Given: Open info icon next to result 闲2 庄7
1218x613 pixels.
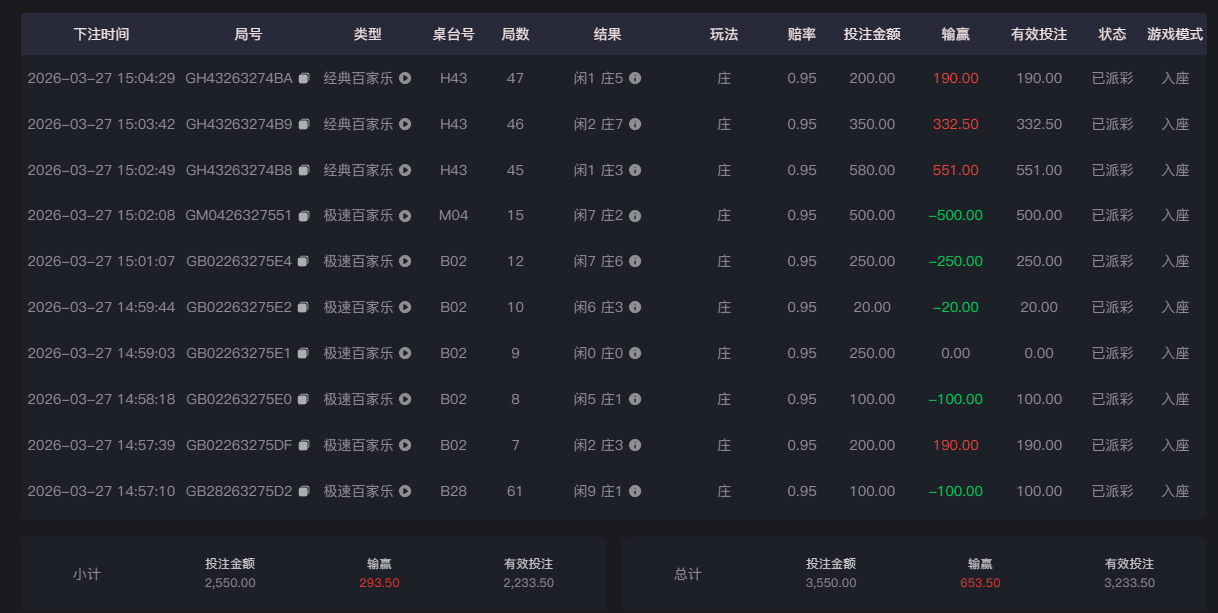Looking at the screenshot, I should [636, 123].
